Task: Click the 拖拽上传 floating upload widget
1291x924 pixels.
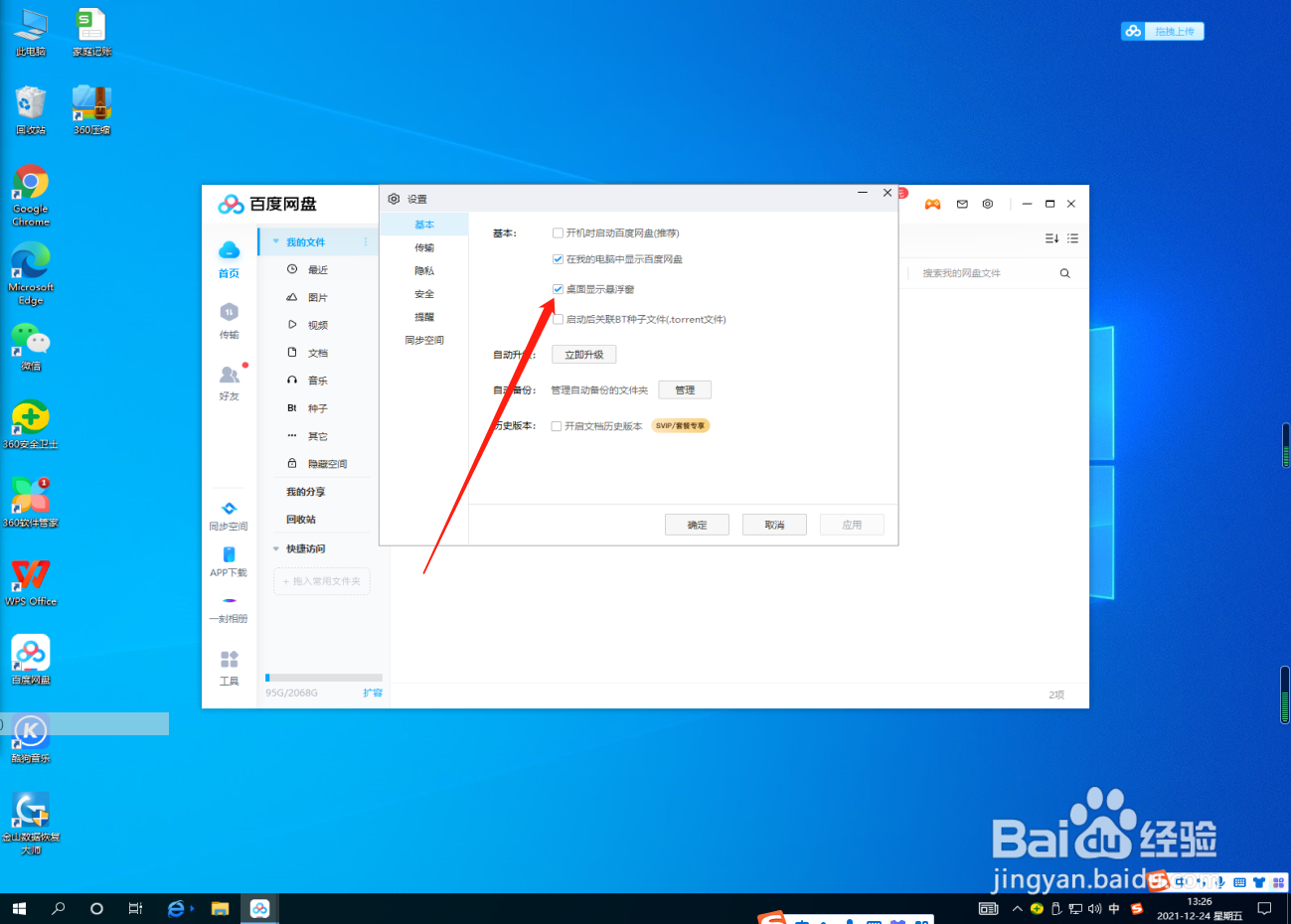Action: click(x=1163, y=32)
